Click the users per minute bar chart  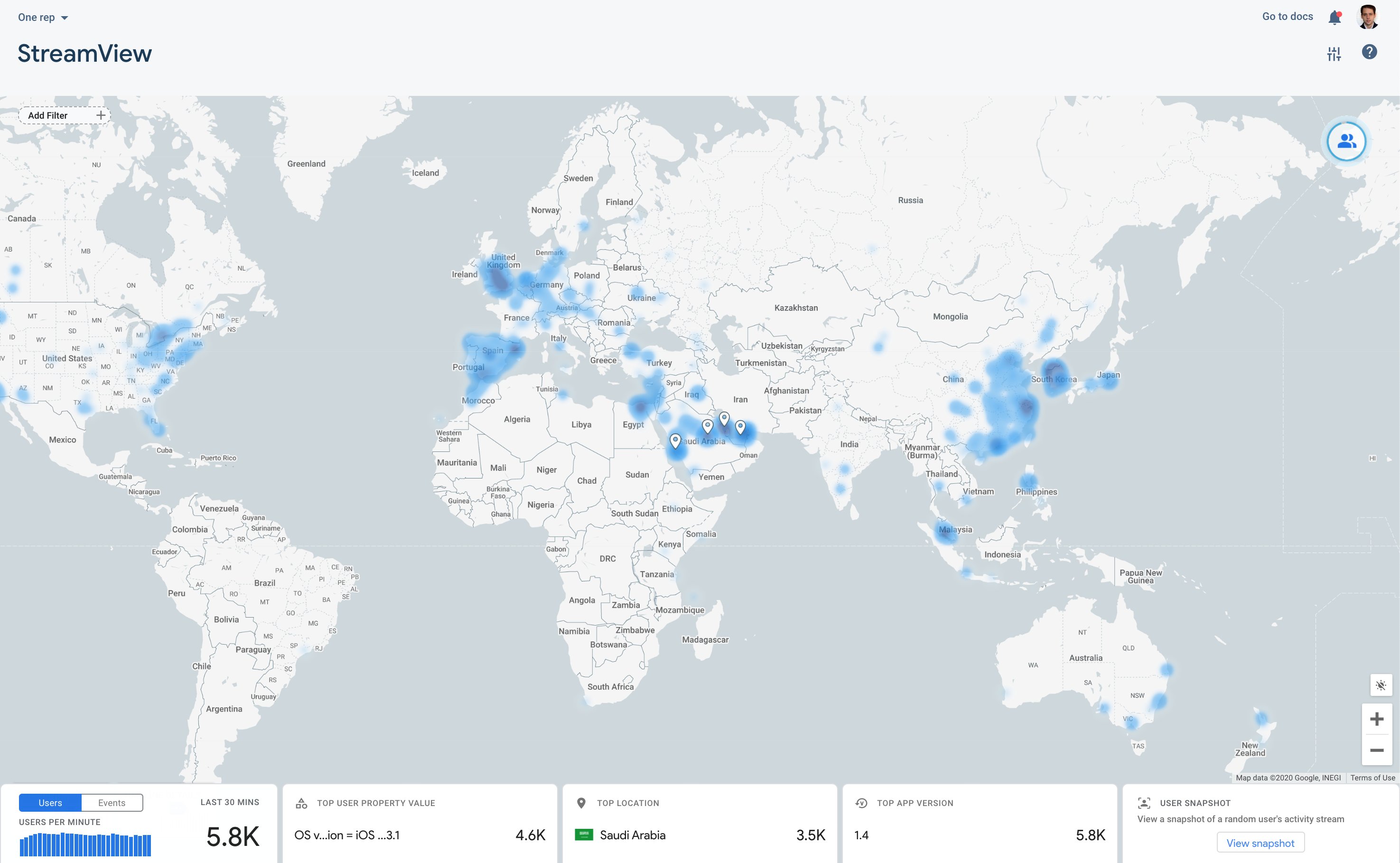85,845
